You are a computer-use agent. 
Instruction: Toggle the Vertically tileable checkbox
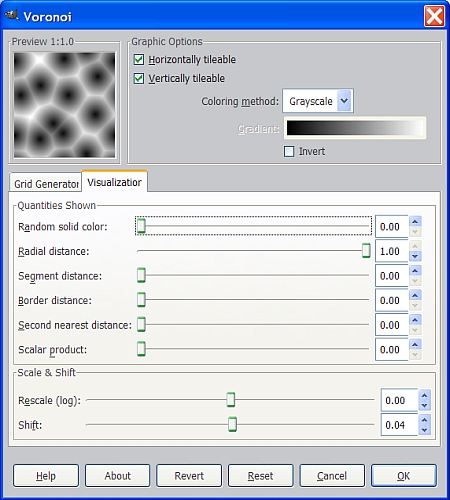point(139,79)
